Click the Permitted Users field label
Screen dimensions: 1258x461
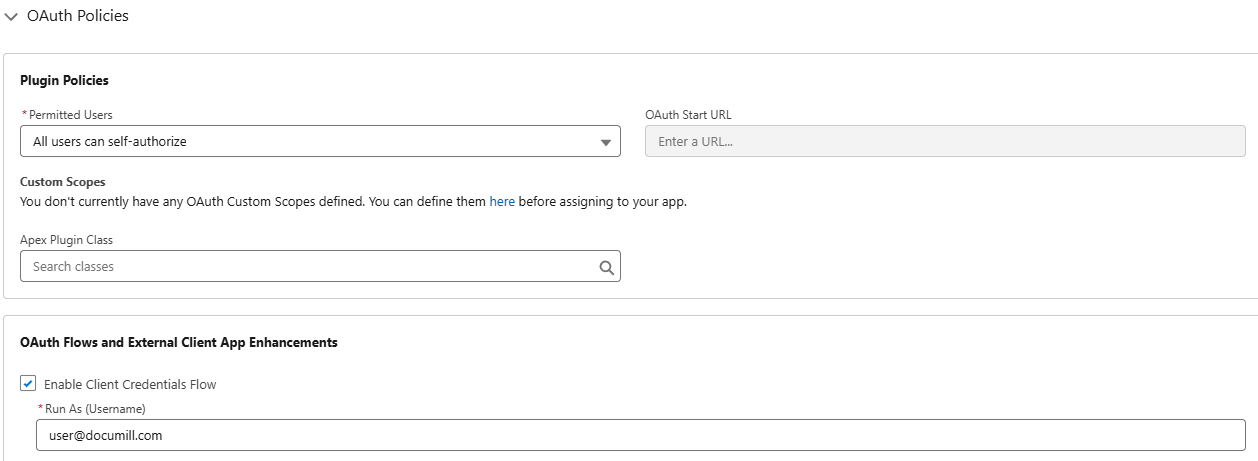pos(70,115)
